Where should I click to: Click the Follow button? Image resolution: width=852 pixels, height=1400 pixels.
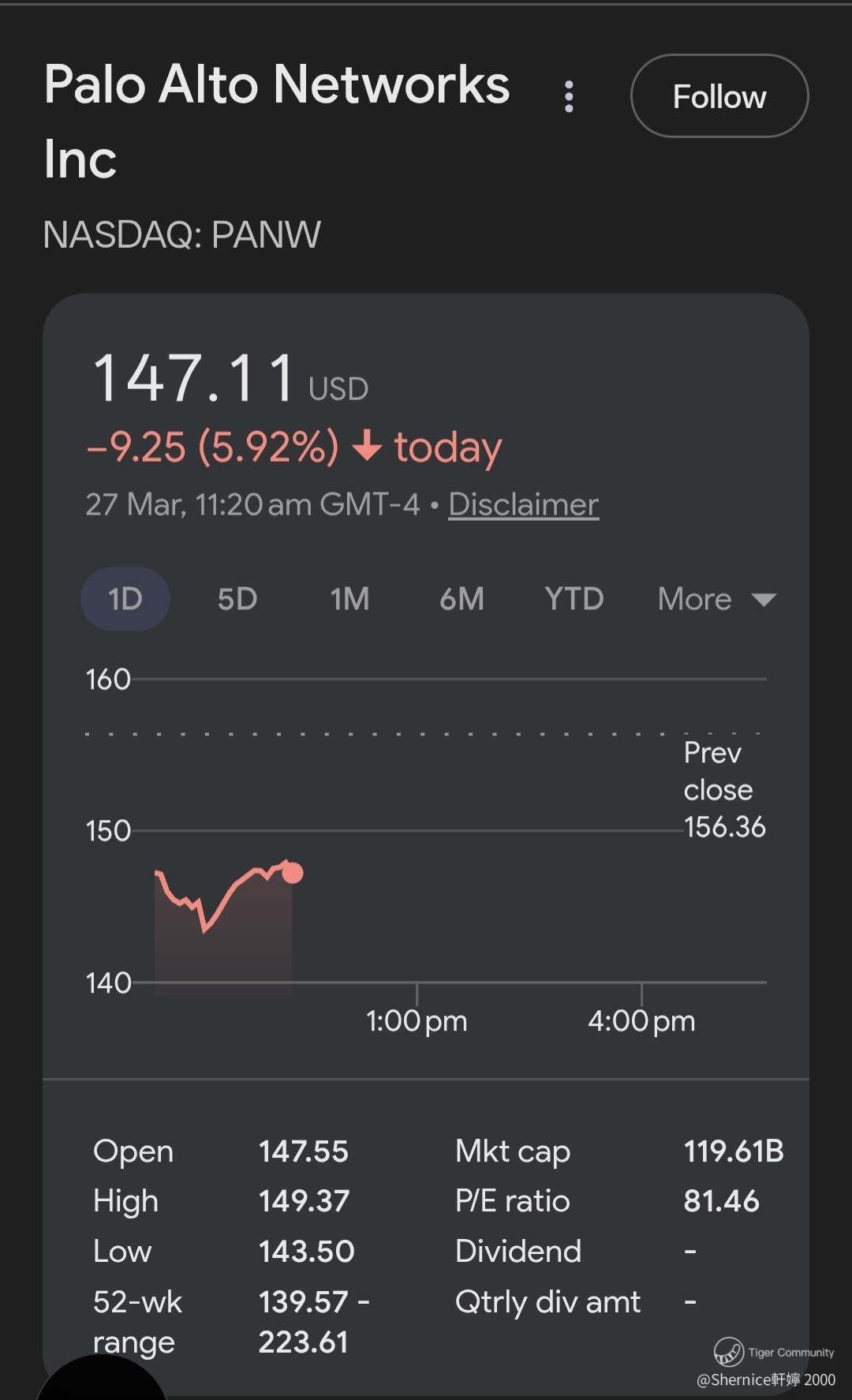pyautogui.click(x=719, y=96)
